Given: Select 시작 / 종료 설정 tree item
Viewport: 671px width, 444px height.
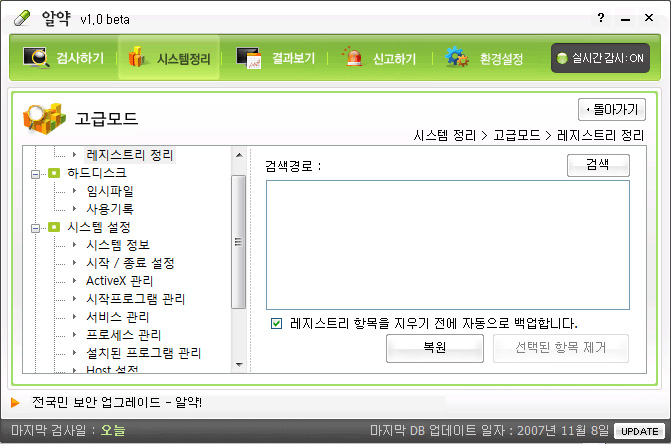Looking at the screenshot, I should pos(130,263).
